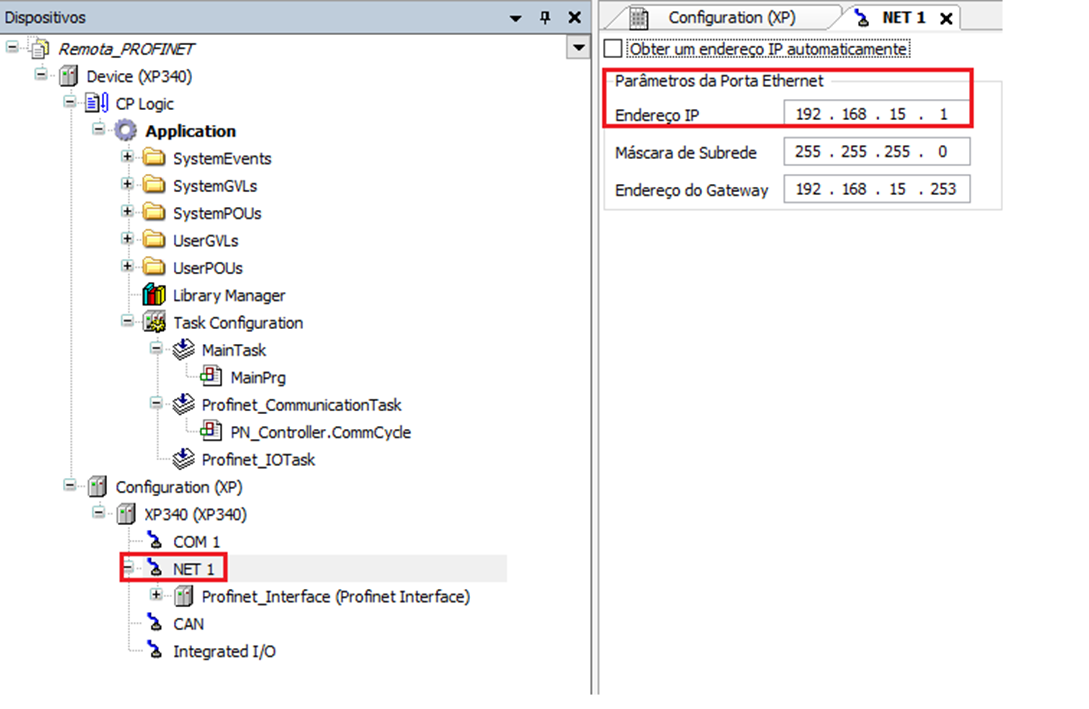Click the Profinet_Interface device icon
This screenshot has width=1089, height=709.
[x=183, y=597]
